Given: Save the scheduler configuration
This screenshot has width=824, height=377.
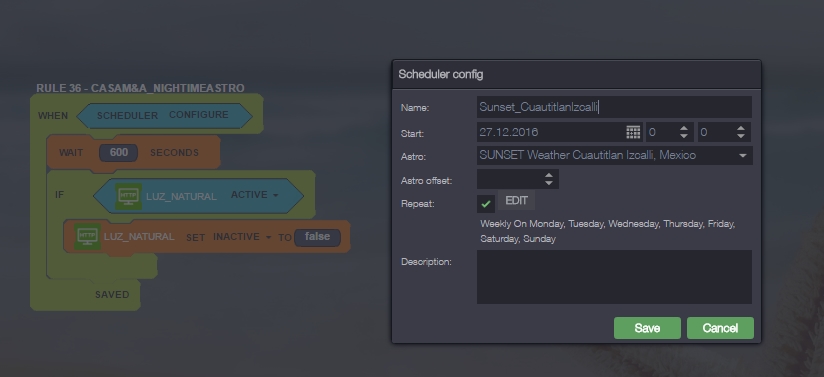Looking at the screenshot, I should (647, 328).
